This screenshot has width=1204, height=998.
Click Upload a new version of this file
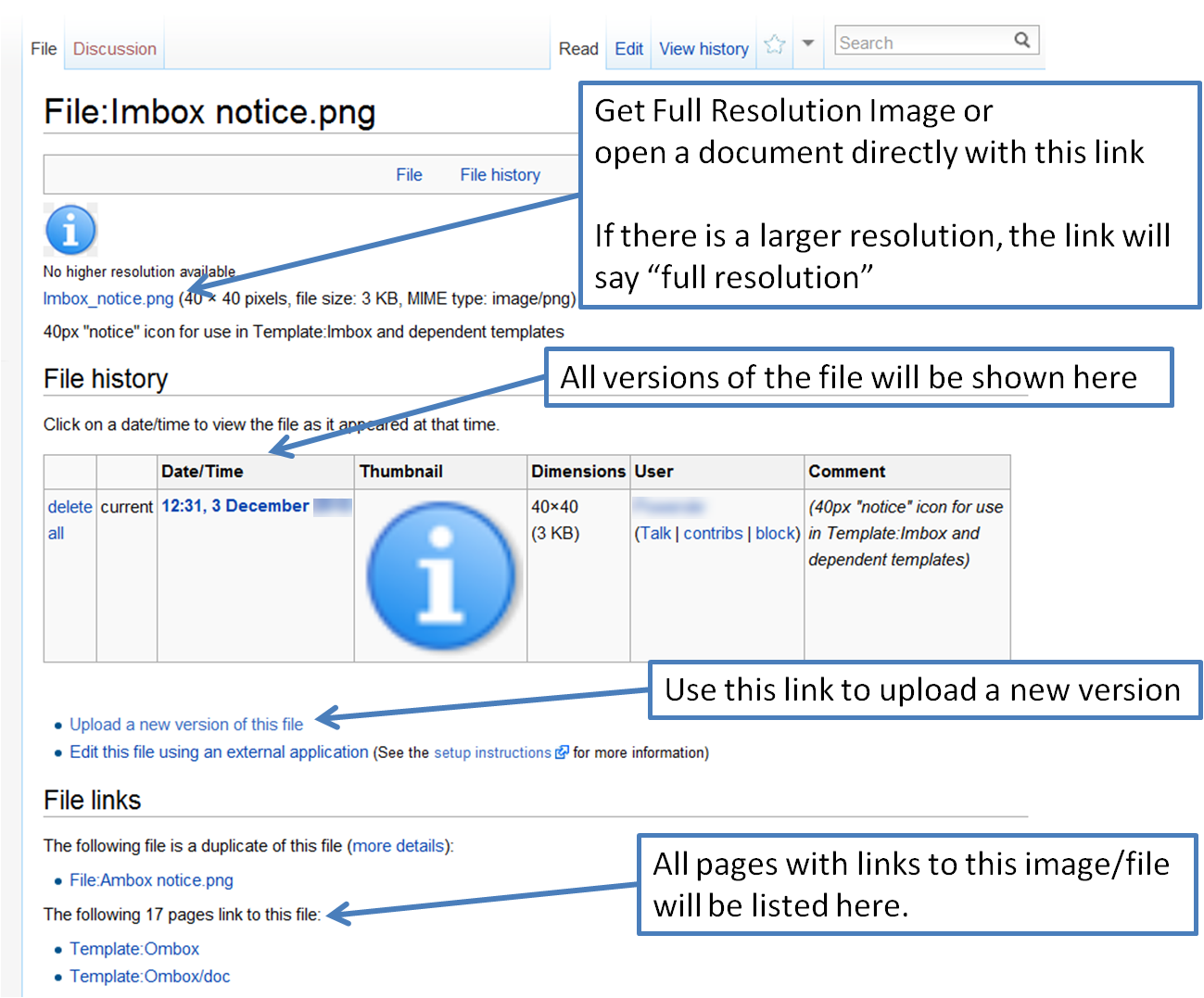[186, 725]
